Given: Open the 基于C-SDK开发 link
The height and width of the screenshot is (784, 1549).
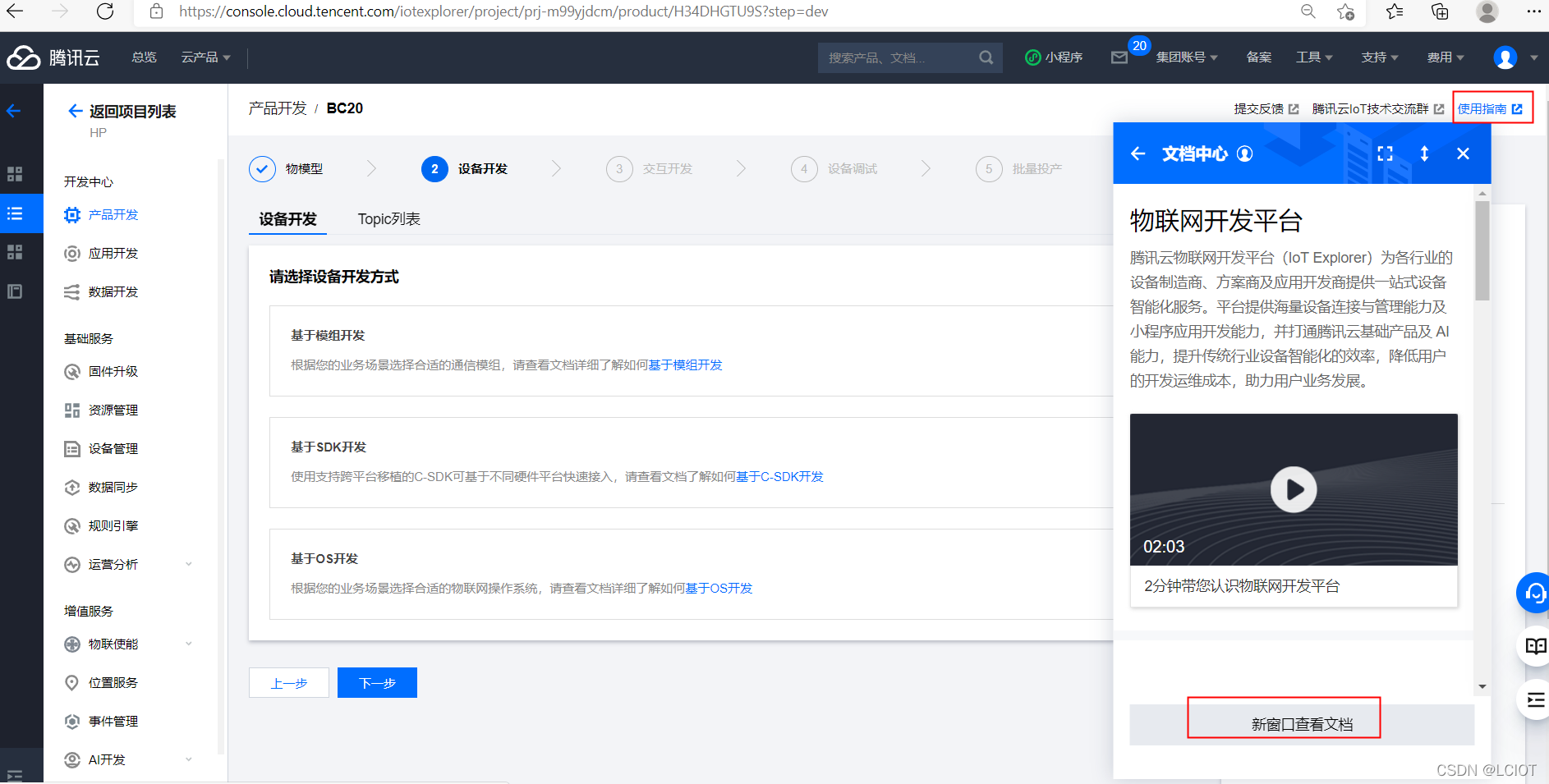Looking at the screenshot, I should coord(779,477).
